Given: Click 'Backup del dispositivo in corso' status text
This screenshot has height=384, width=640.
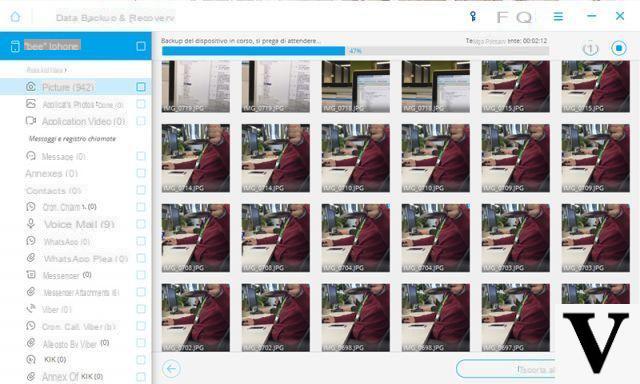Looking at the screenshot, I should 241,41.
